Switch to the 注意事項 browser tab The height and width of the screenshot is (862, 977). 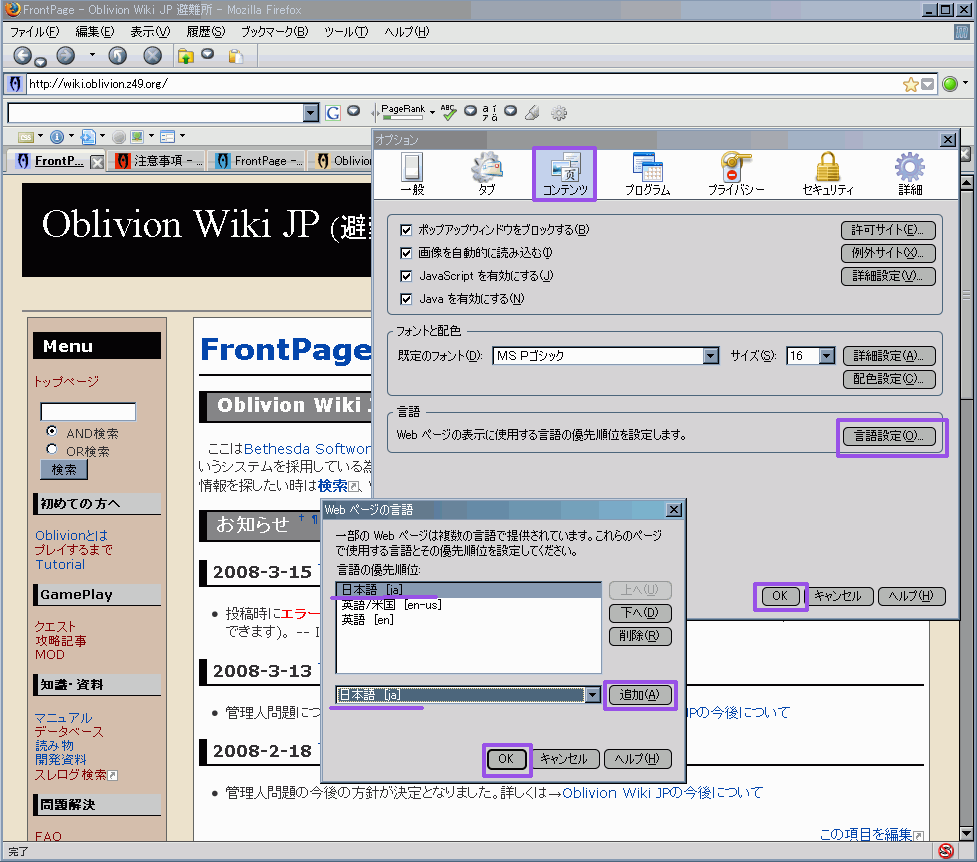tap(158, 160)
